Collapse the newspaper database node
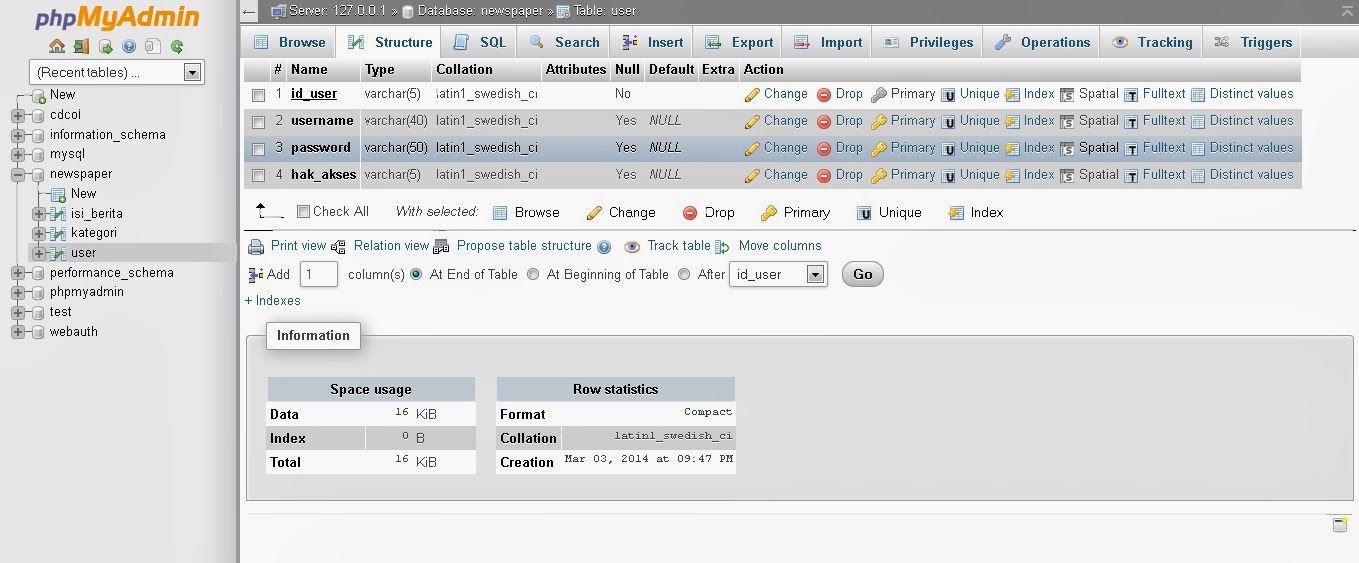Image resolution: width=1359 pixels, height=563 pixels. point(18,174)
